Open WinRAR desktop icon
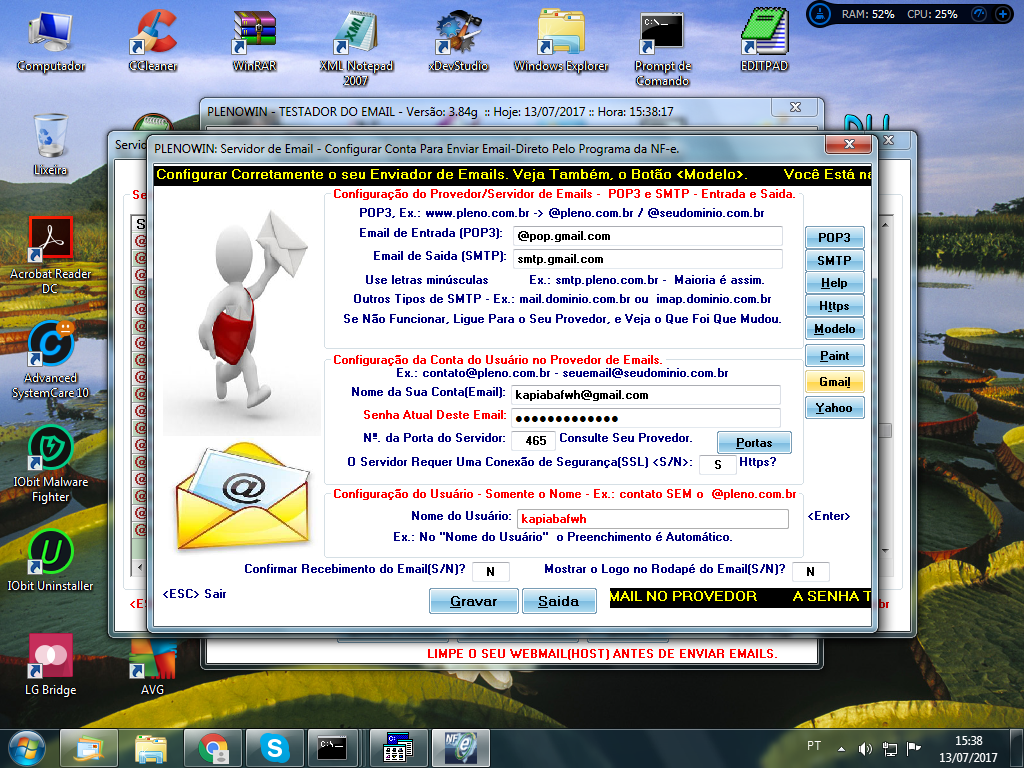Image resolution: width=1024 pixels, height=768 pixels. click(254, 40)
